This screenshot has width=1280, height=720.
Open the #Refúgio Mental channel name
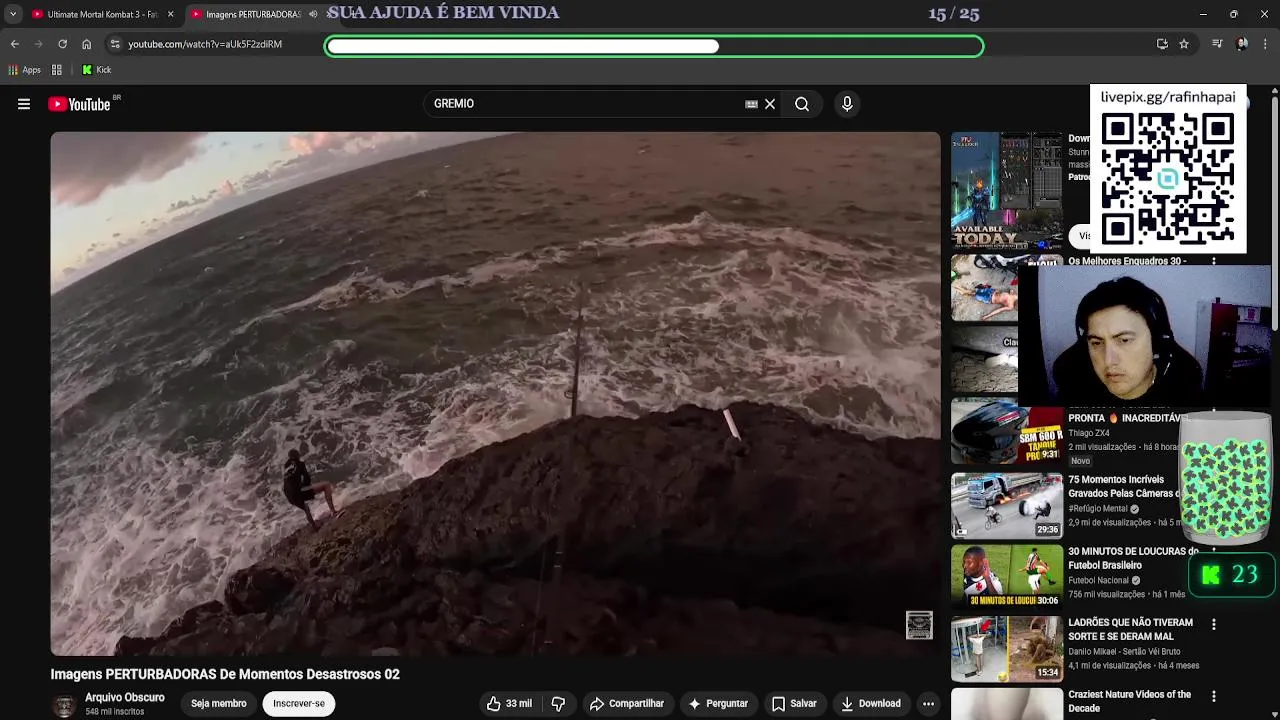[x=1097, y=508]
